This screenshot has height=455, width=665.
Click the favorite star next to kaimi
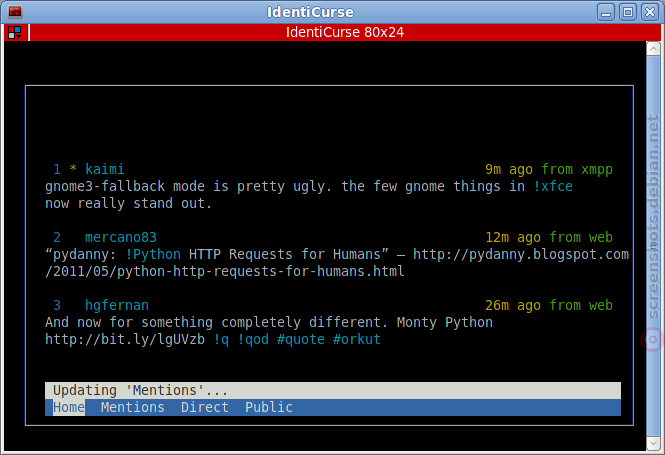(73, 168)
